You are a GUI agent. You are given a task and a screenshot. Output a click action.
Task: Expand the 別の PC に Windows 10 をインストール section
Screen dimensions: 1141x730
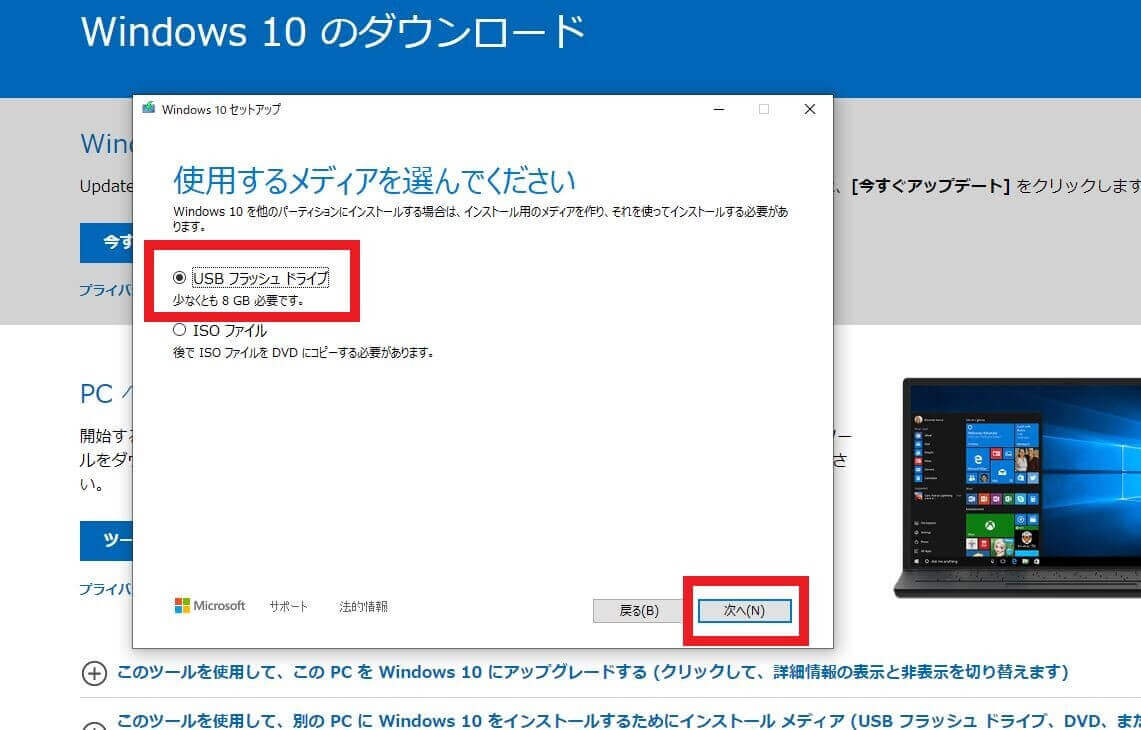click(629, 721)
